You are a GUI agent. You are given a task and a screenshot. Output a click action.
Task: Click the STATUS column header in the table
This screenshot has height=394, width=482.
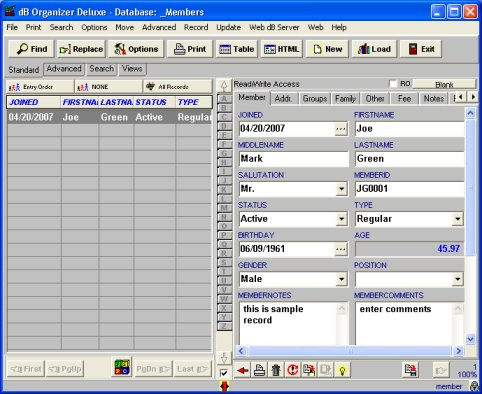pyautogui.click(x=155, y=102)
